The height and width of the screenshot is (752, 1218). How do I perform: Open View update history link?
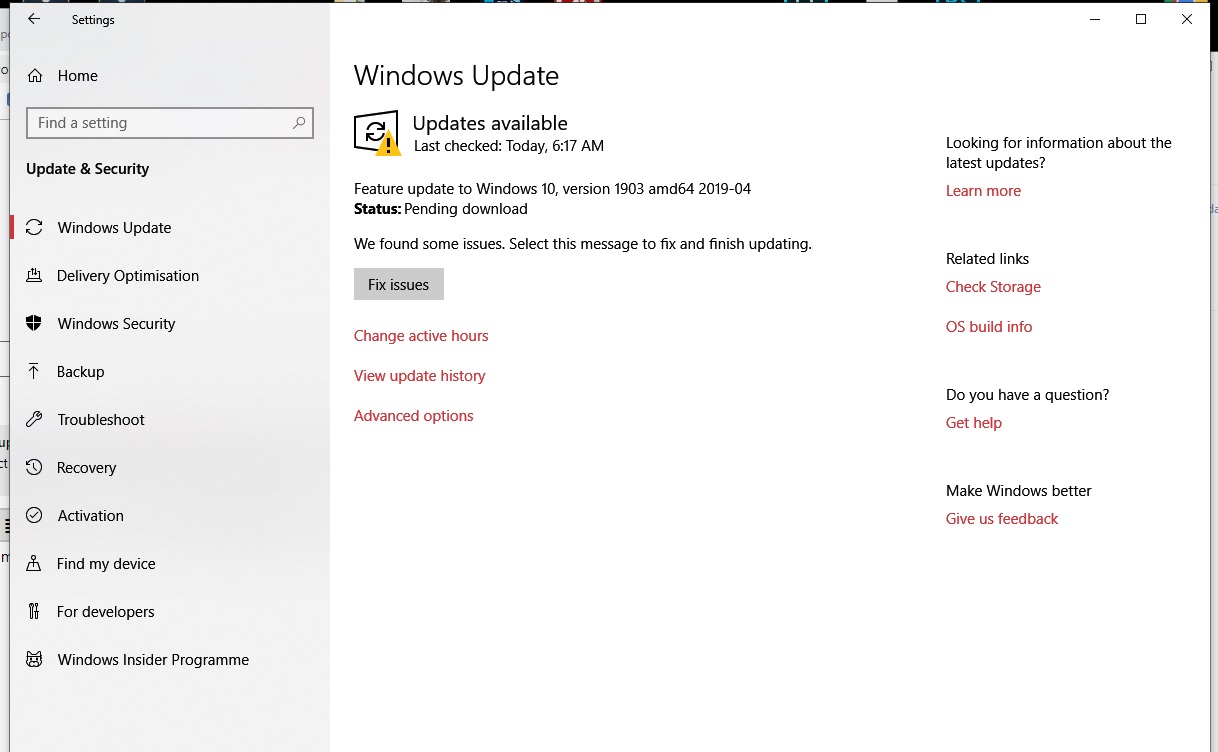(x=420, y=376)
